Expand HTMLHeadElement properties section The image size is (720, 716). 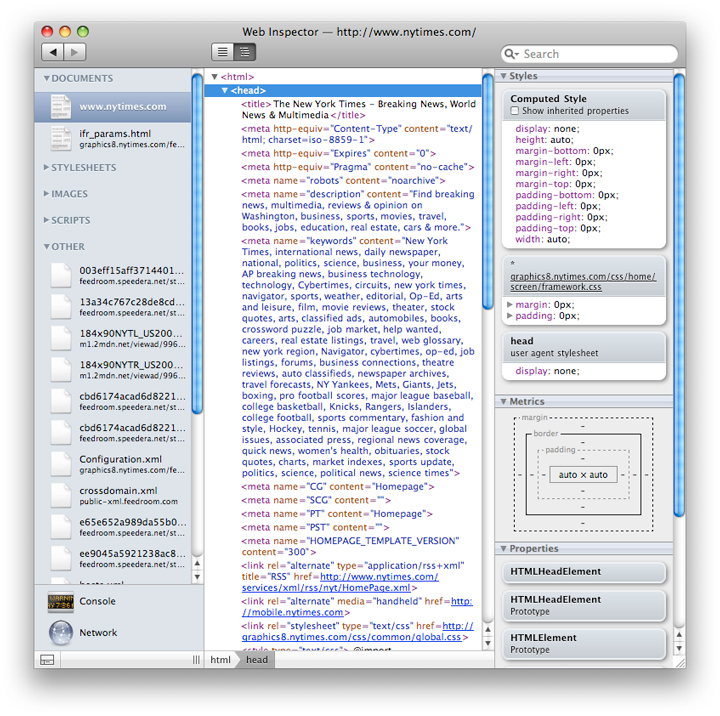(x=584, y=572)
